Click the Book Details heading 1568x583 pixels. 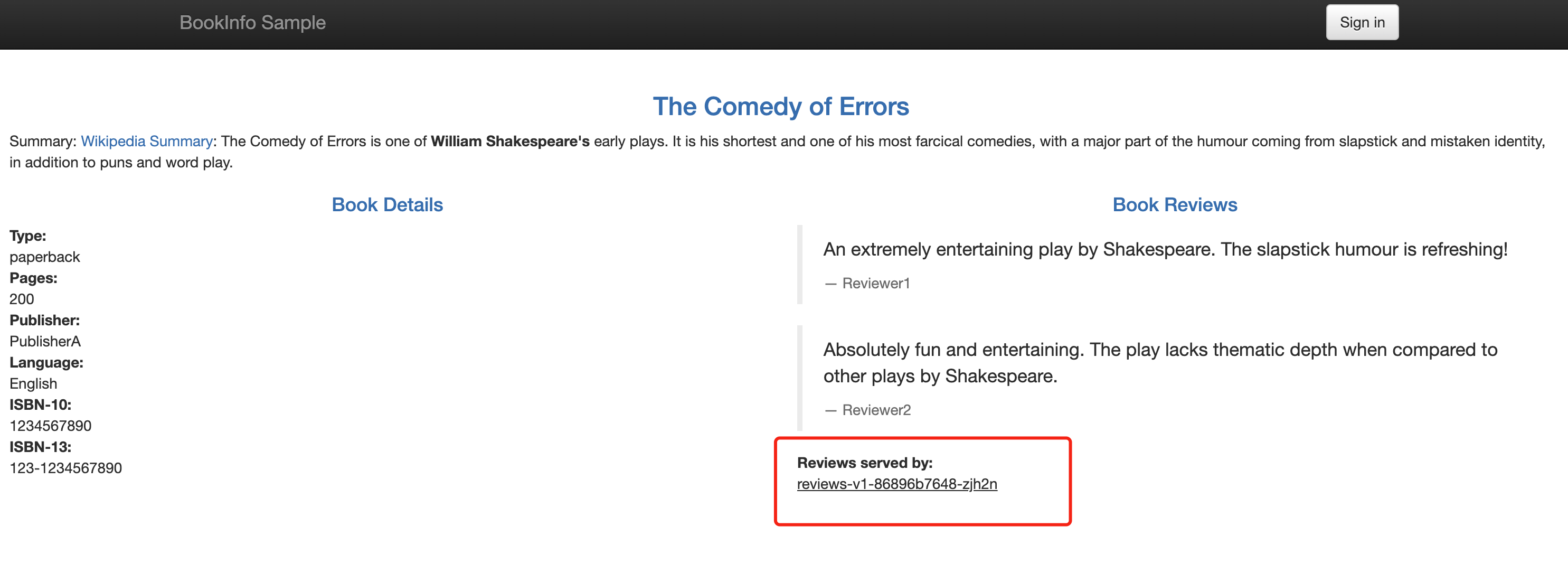[x=387, y=204]
